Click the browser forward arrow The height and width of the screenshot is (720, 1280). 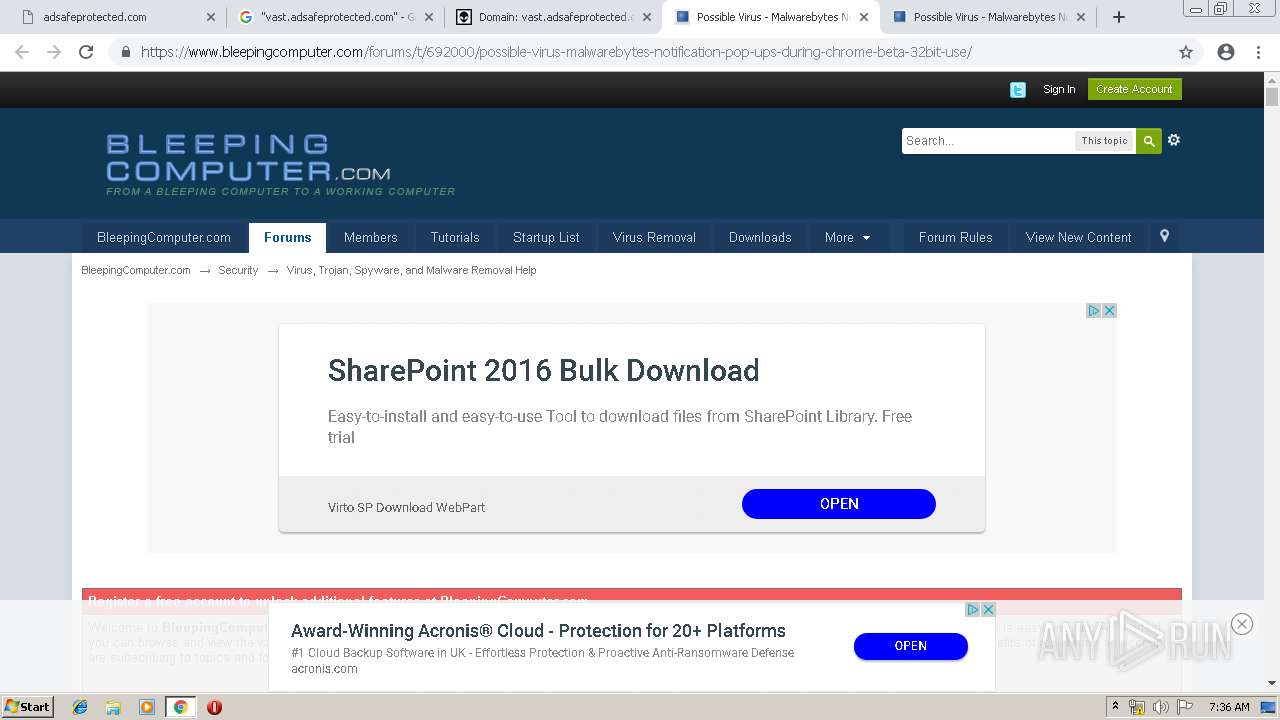point(54,52)
